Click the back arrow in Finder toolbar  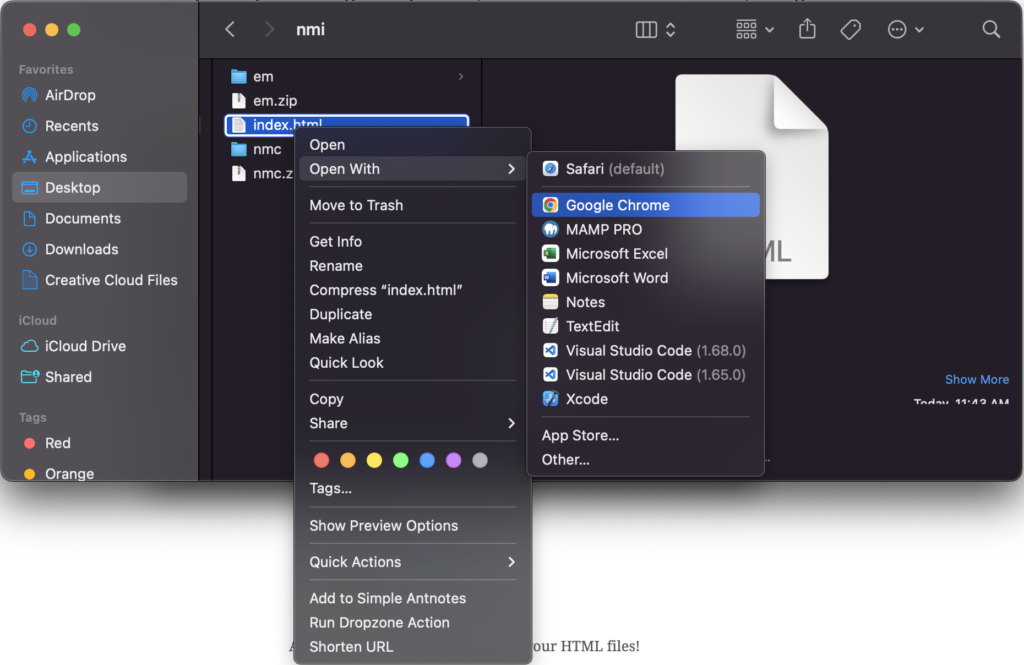coord(230,30)
